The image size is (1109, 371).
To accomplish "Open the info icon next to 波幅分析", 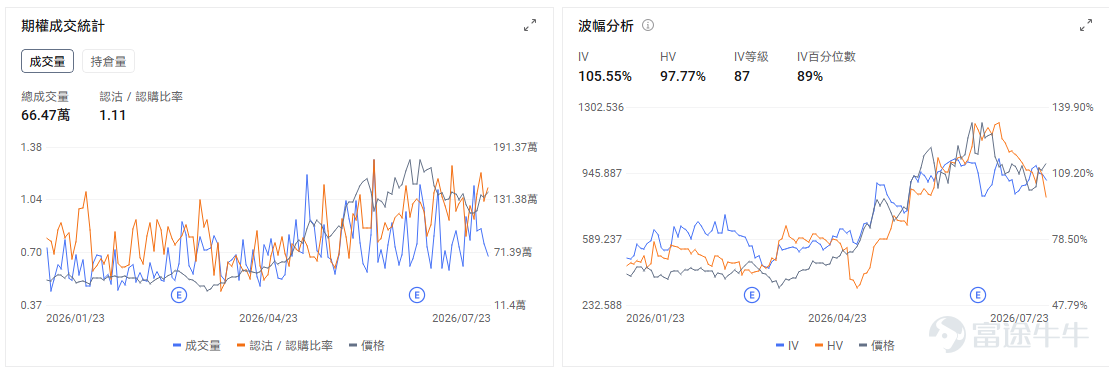I will [648, 25].
